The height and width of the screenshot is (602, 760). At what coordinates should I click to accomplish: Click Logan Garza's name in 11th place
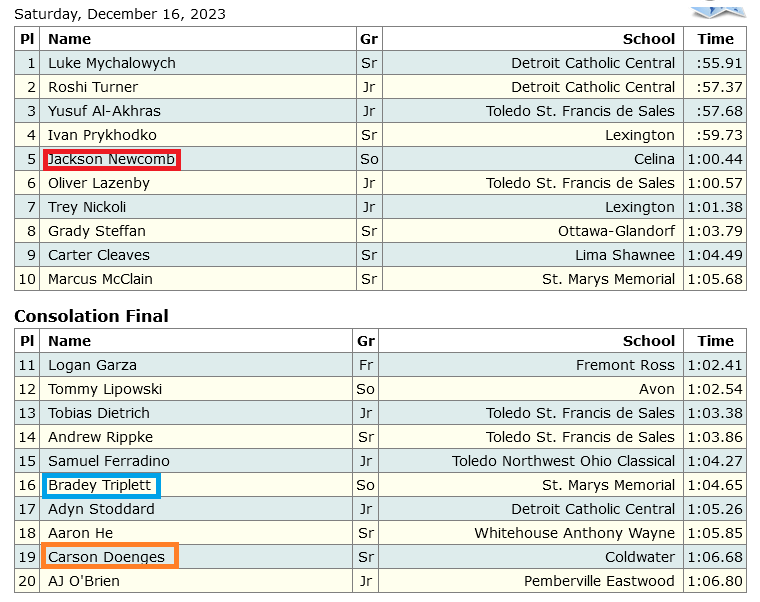coord(92,365)
